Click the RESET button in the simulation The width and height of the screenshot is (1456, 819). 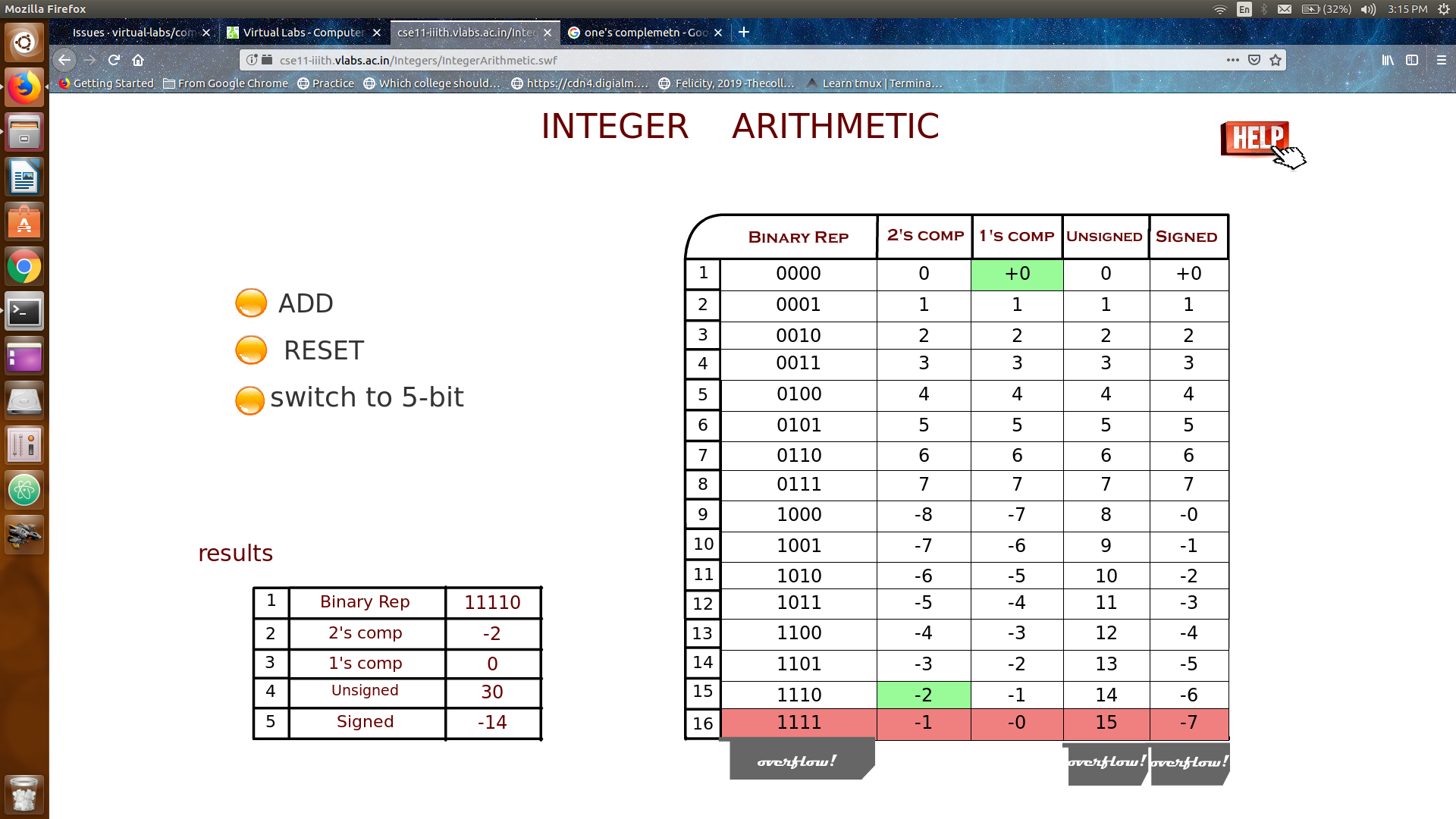pos(251,350)
